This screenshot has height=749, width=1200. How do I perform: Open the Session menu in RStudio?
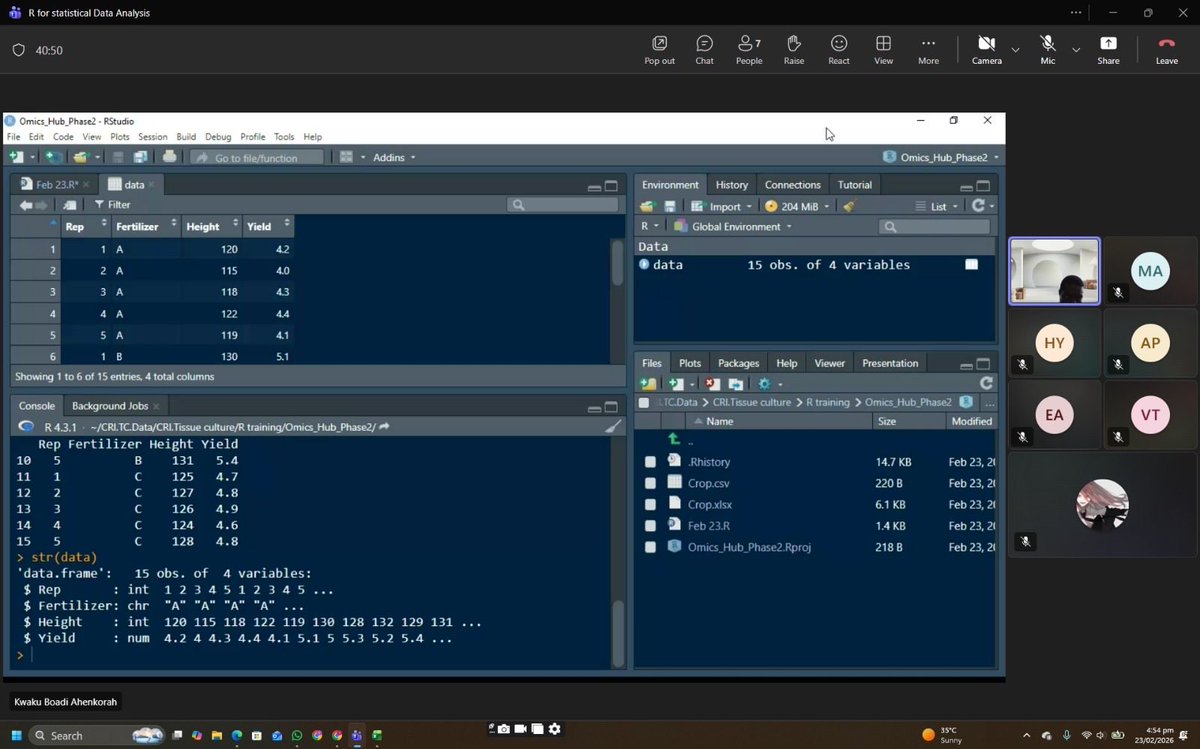[x=152, y=137]
